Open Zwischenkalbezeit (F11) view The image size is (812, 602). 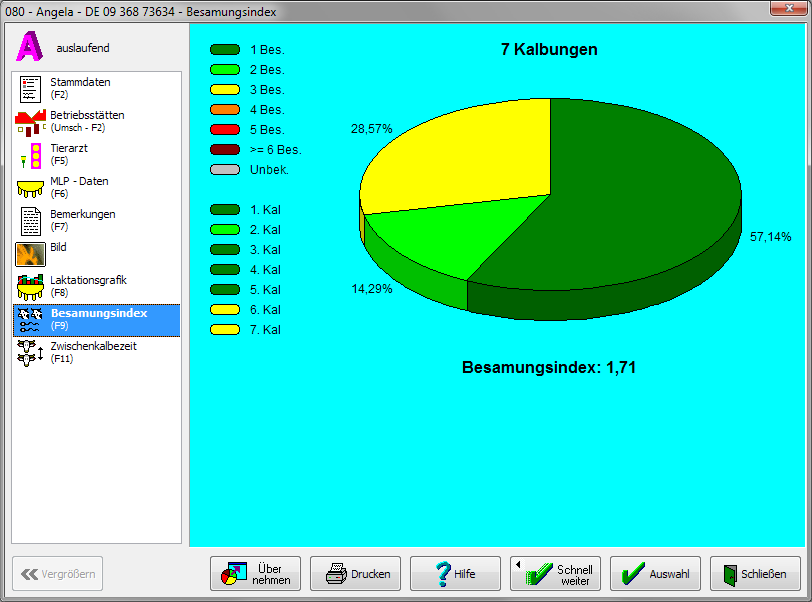pyautogui.click(x=97, y=352)
